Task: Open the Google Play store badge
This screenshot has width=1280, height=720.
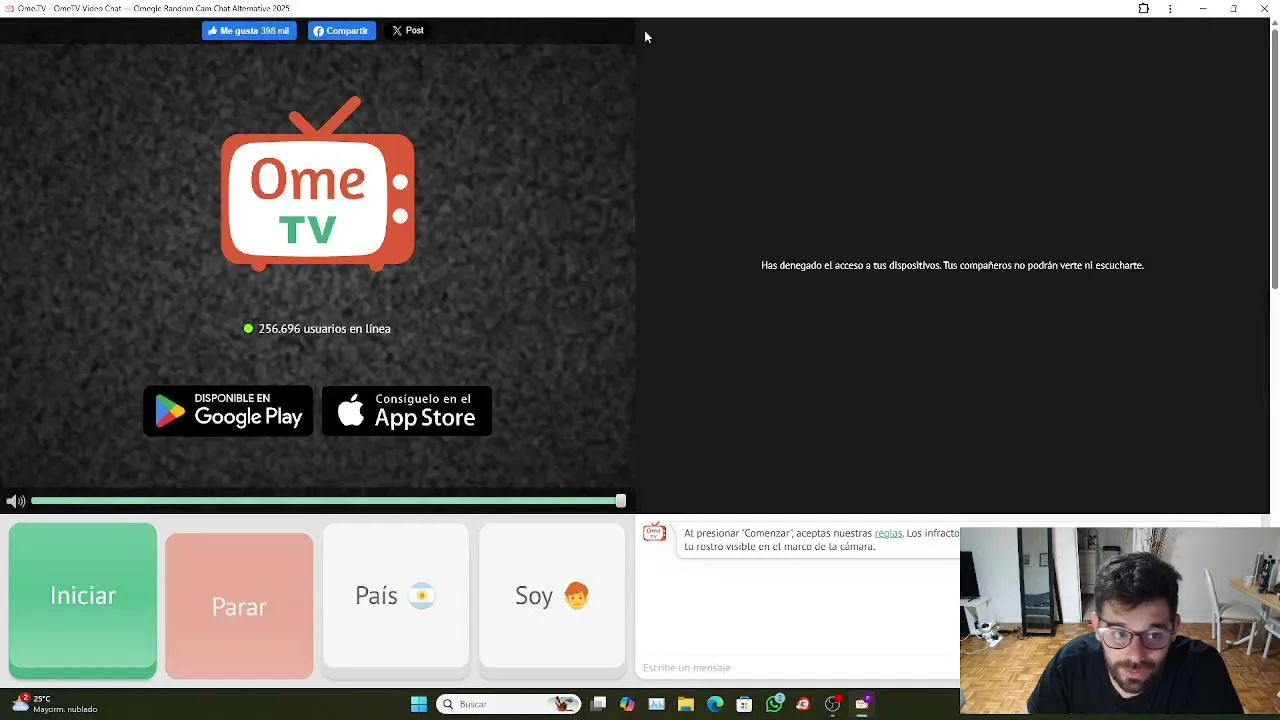Action: (x=228, y=411)
